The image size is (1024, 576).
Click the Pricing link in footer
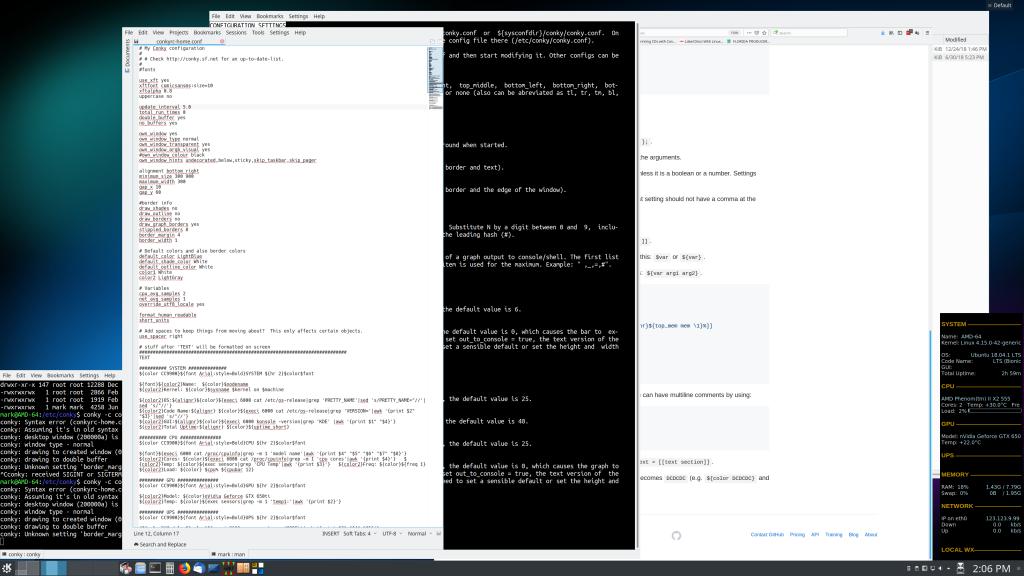[797, 535]
